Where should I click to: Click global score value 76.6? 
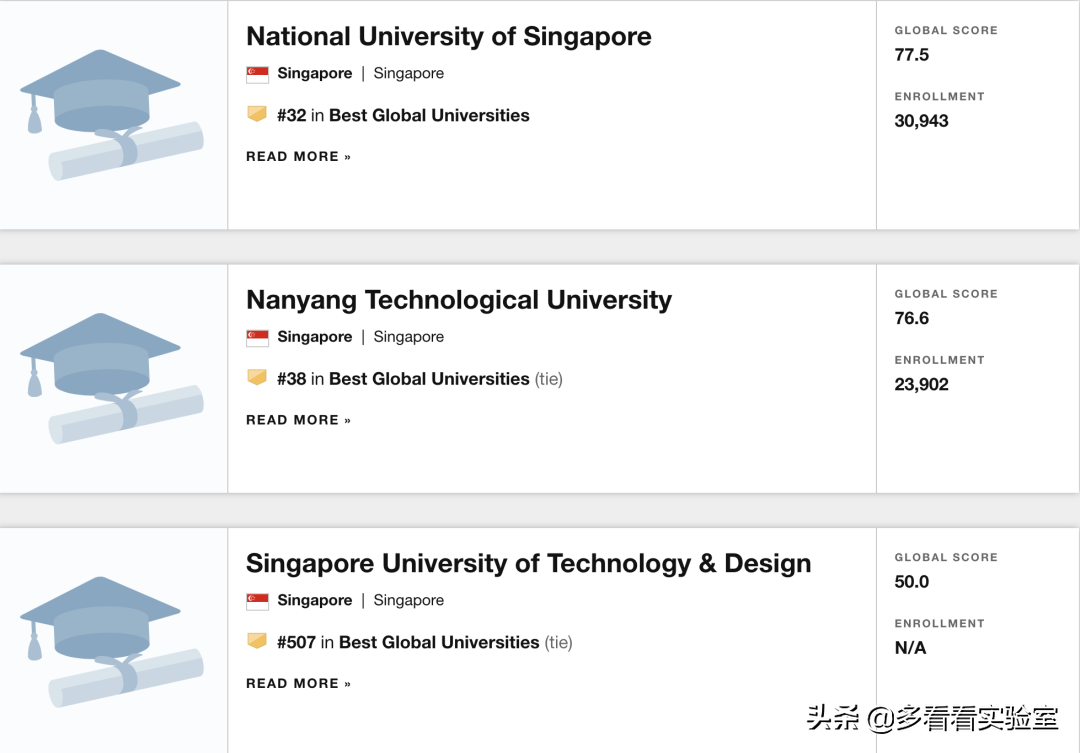pyautogui.click(x=911, y=318)
